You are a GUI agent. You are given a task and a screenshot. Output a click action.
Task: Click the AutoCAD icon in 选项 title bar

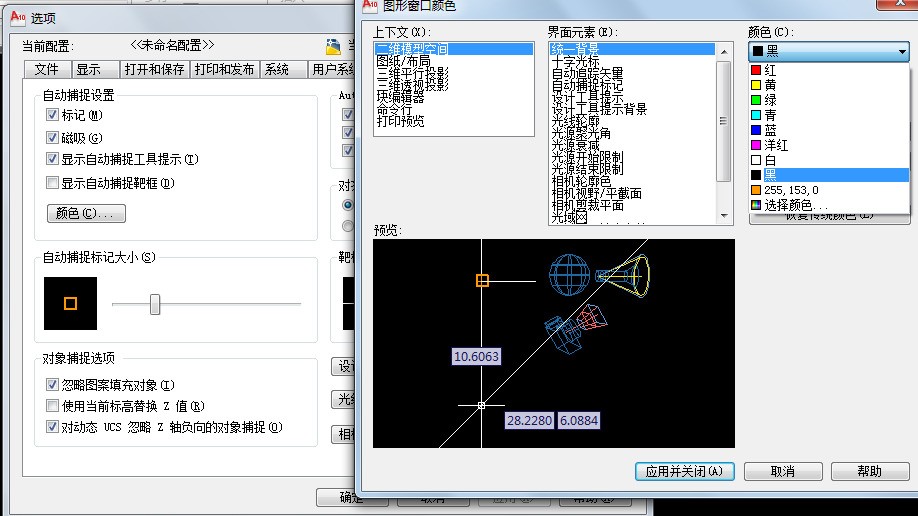coord(18,17)
